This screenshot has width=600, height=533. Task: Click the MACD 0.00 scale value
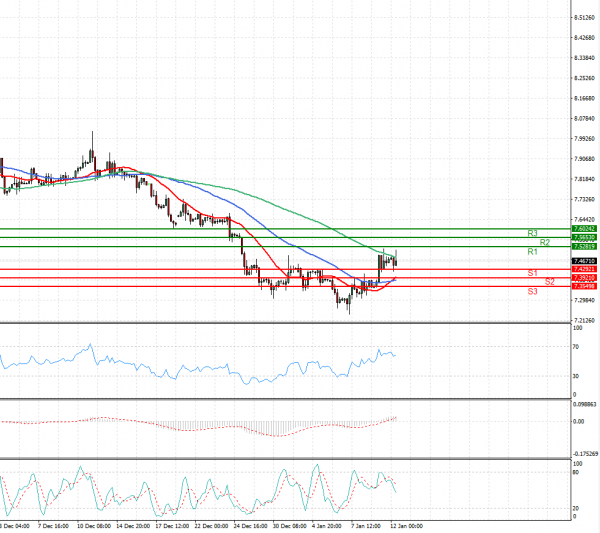click(x=579, y=422)
